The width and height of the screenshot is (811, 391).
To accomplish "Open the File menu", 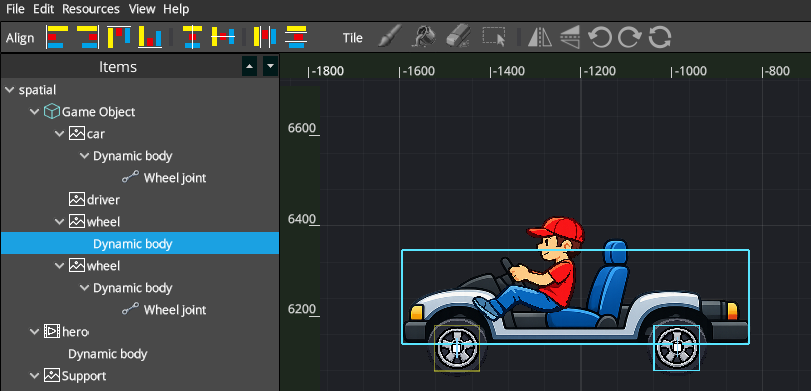I will (x=16, y=9).
